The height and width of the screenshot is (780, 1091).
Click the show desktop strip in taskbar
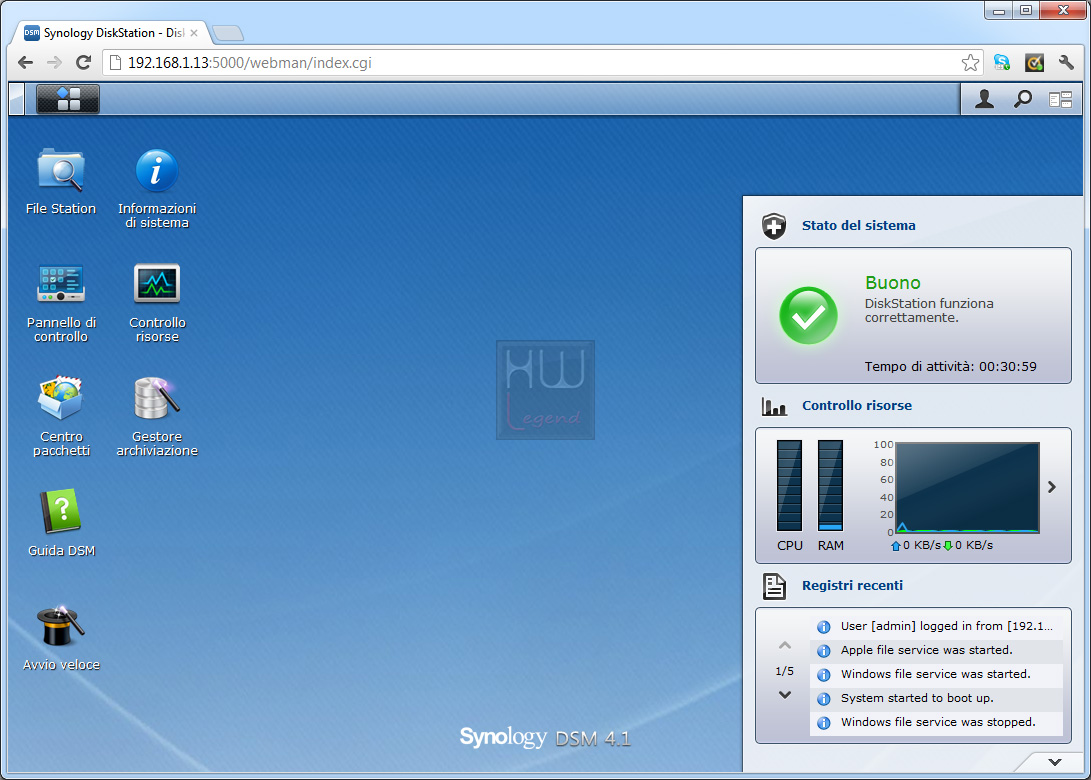(x=17, y=99)
